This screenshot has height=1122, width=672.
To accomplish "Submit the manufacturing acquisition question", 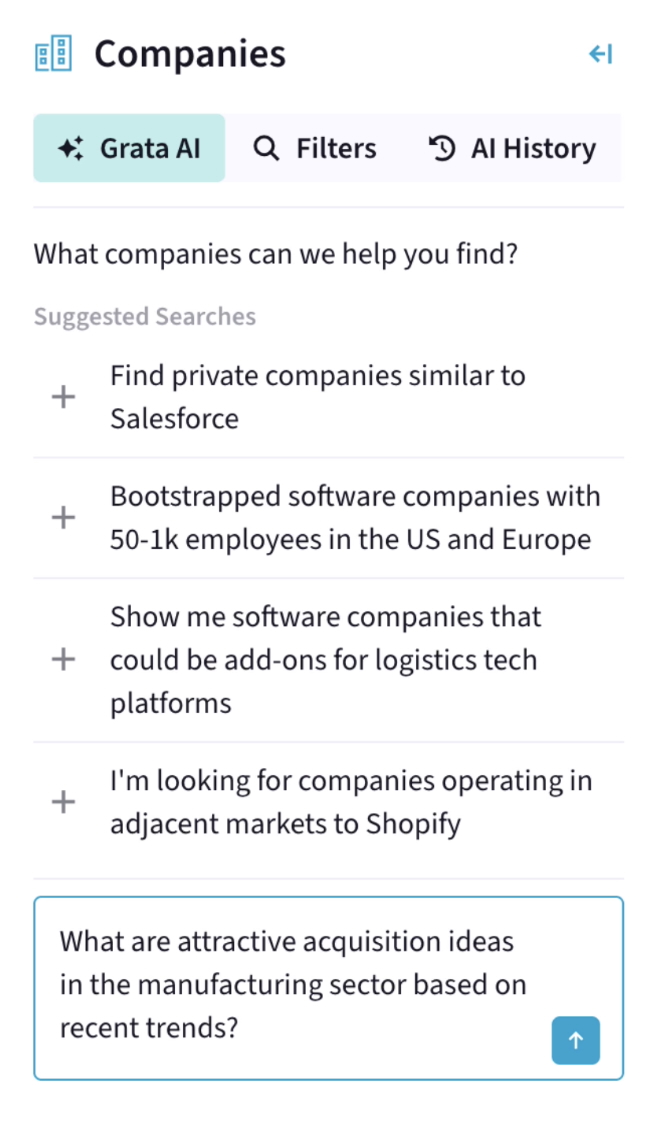I will pos(576,1040).
